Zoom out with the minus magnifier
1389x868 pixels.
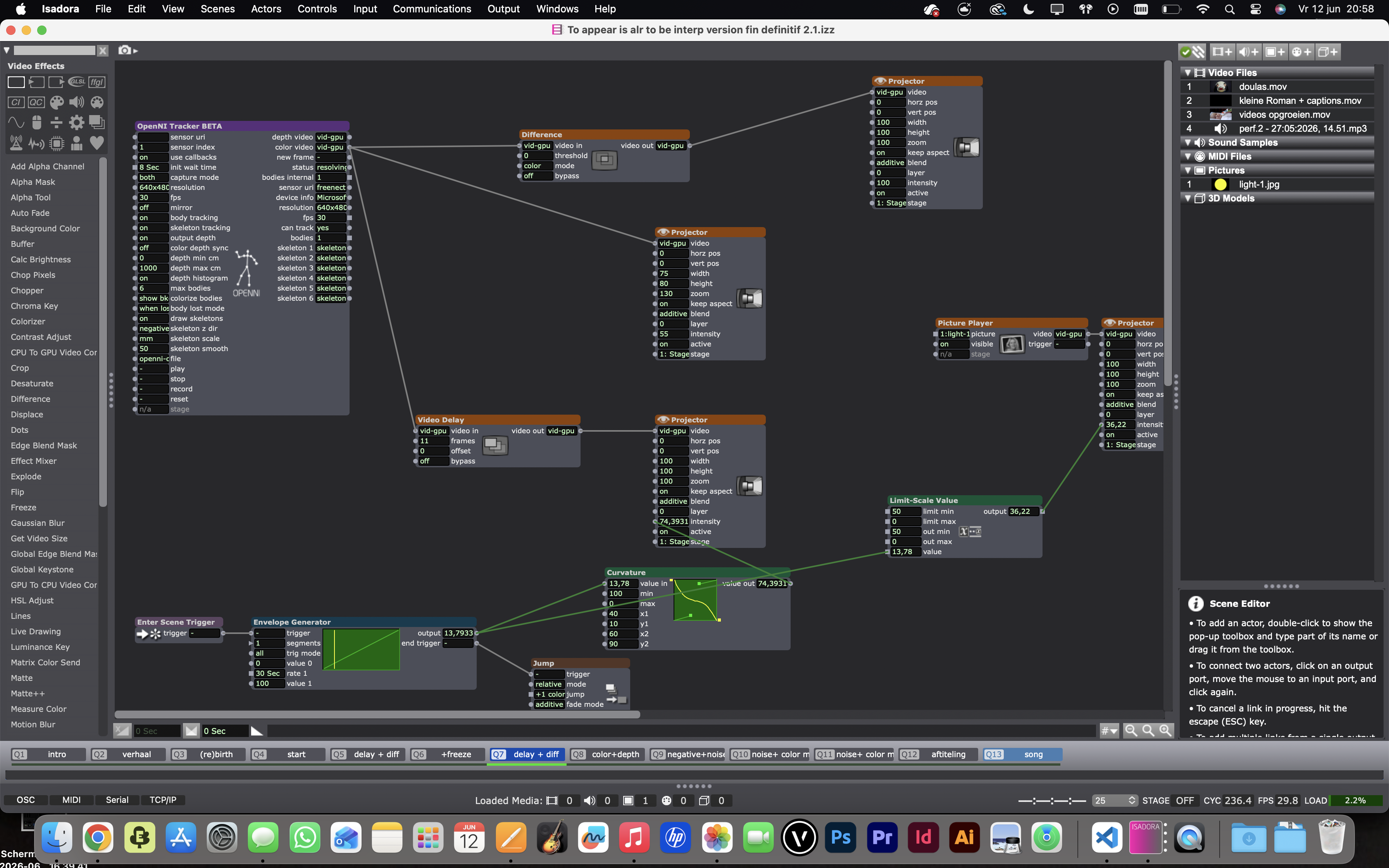click(x=1131, y=730)
